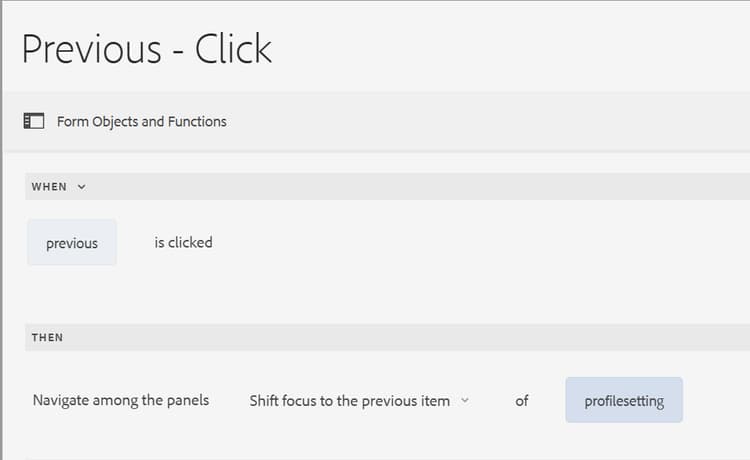
Task: Open 'Shift focus to the previous item' dropdown
Action: (349, 400)
